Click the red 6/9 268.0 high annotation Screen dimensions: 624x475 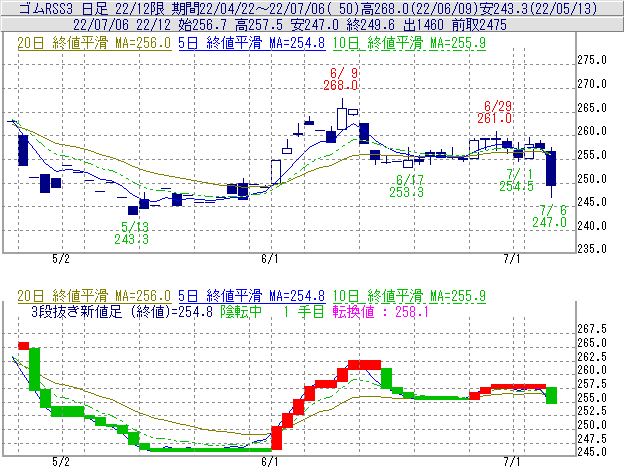pyautogui.click(x=341, y=79)
